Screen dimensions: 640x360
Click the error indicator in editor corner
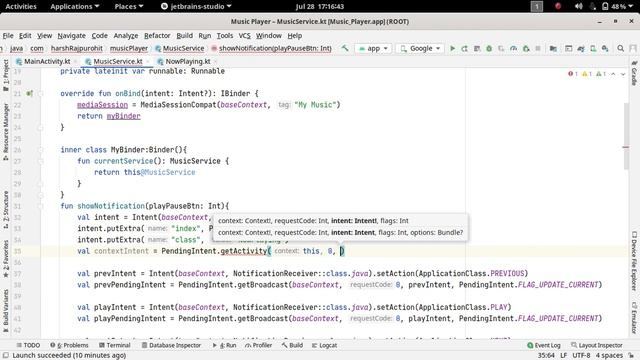pos(573,74)
